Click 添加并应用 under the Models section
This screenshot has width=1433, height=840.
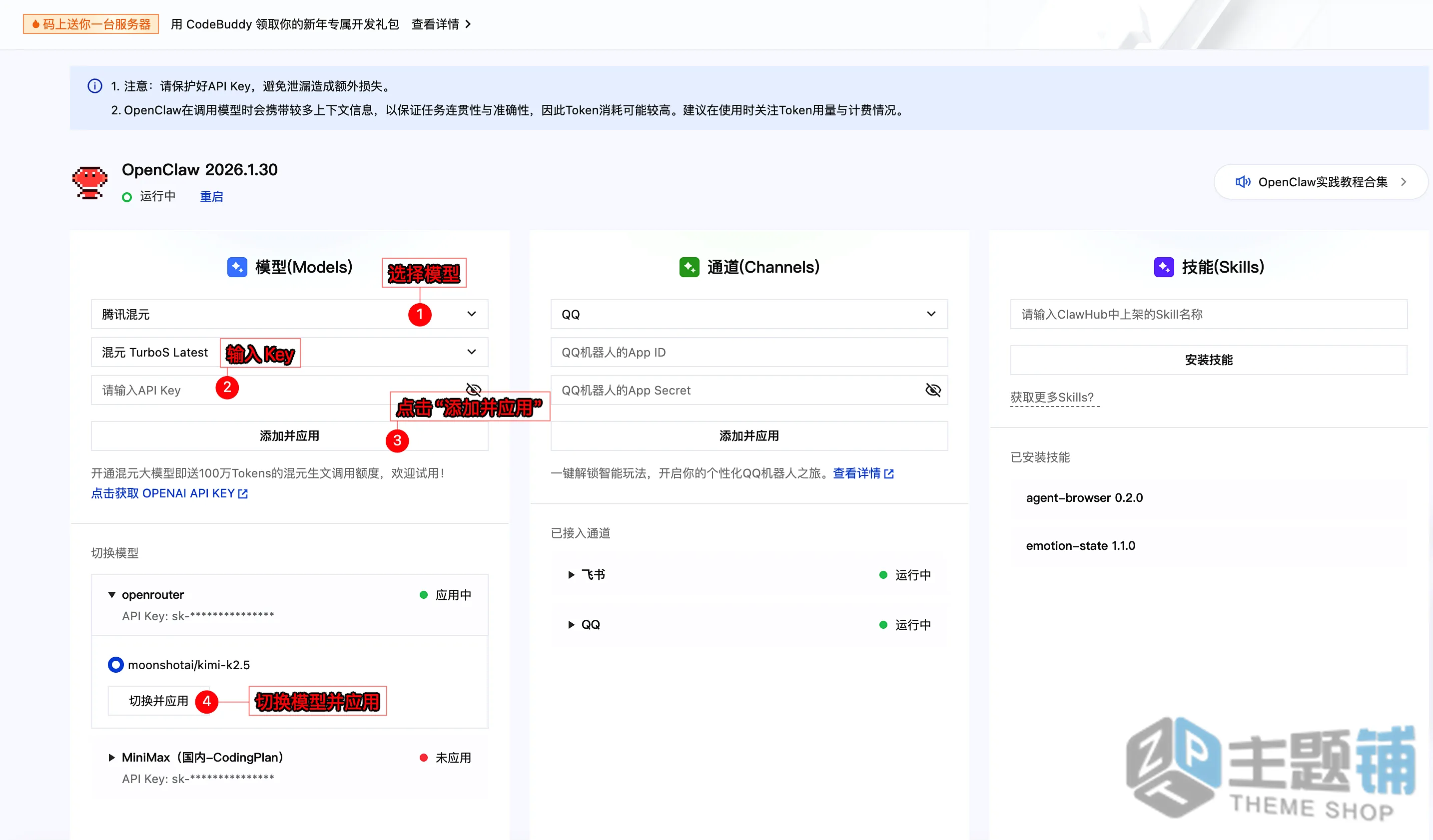(x=289, y=436)
